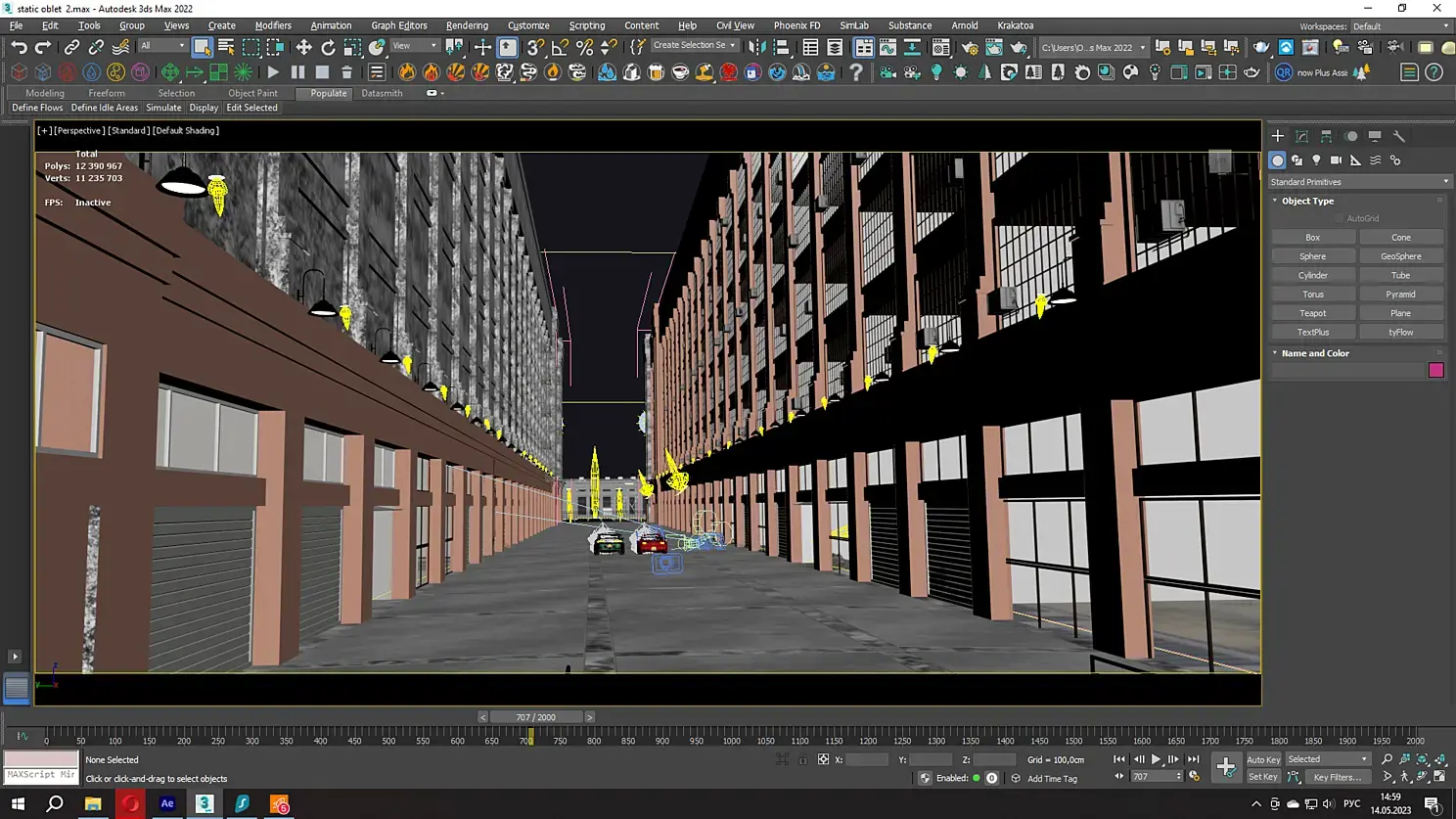Screen dimensions: 1456x819
Task: Activate the Select and Link tool
Action: (x=71, y=47)
